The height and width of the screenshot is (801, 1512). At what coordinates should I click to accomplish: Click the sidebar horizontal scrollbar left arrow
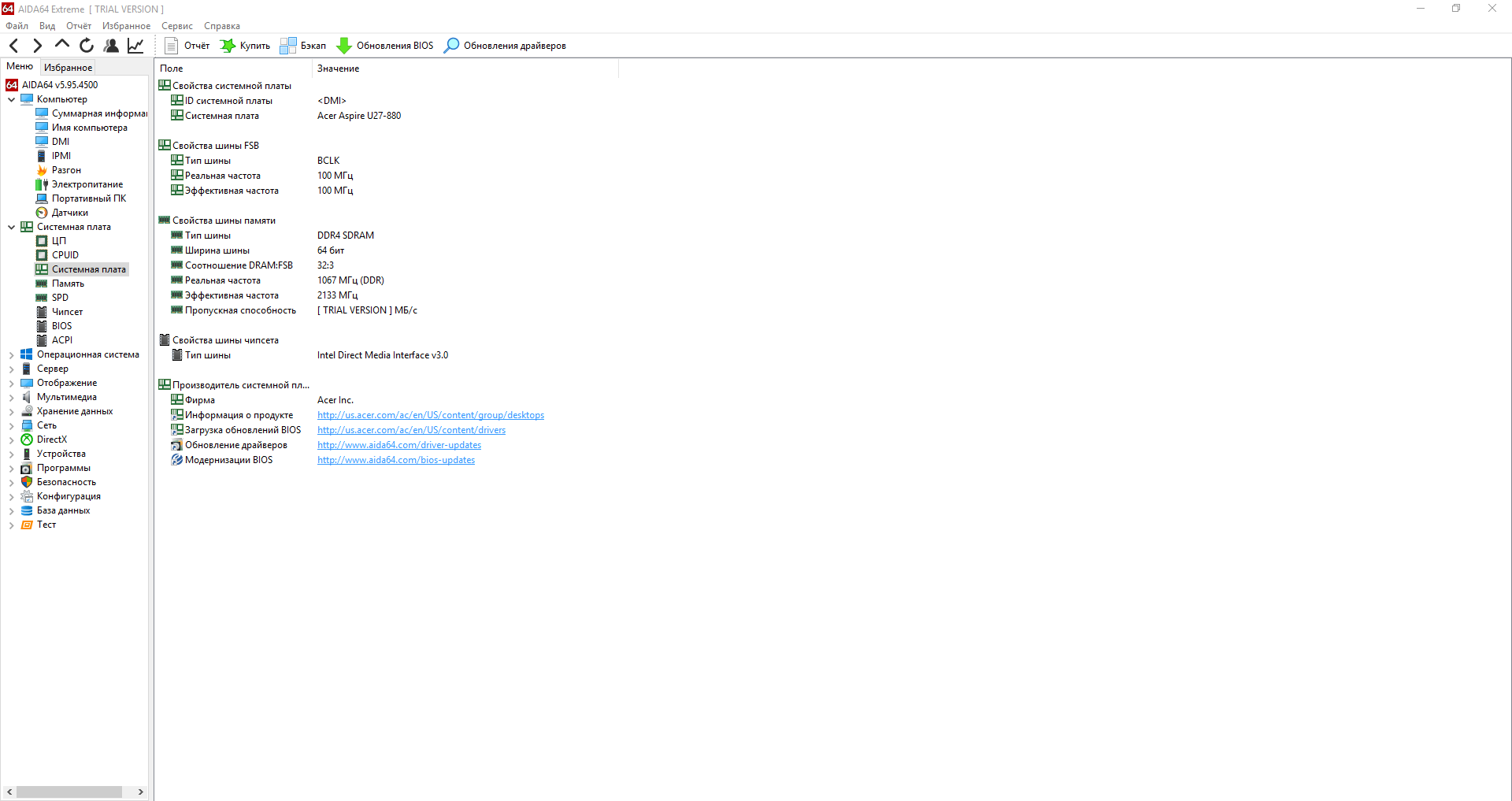point(9,792)
